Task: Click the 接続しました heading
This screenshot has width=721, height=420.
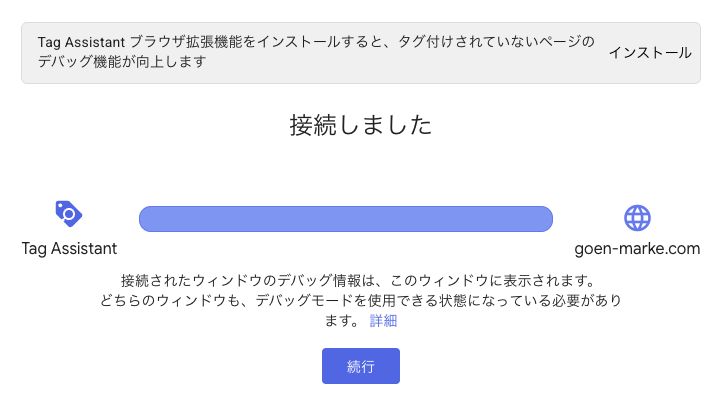Action: click(x=360, y=125)
